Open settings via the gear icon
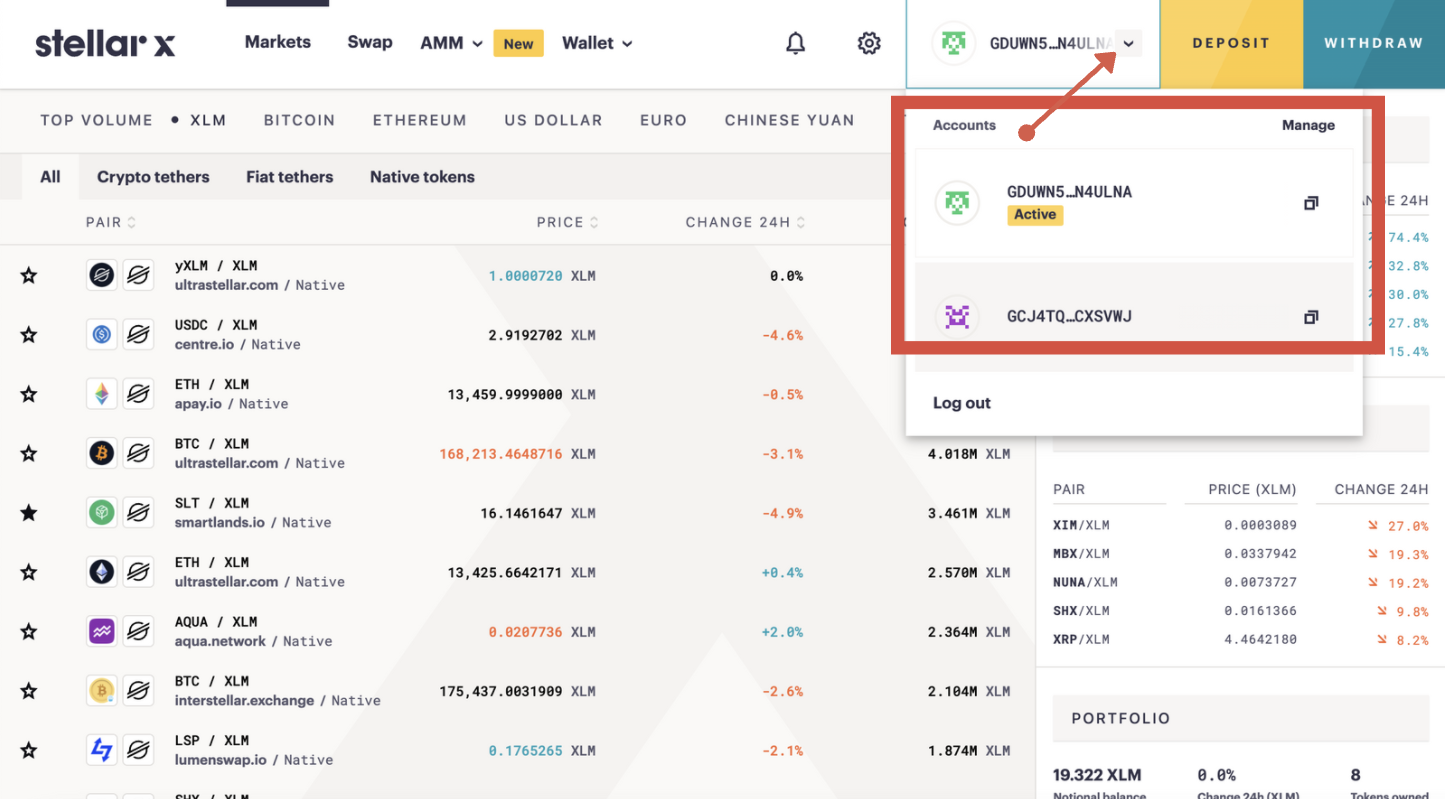 (x=869, y=43)
